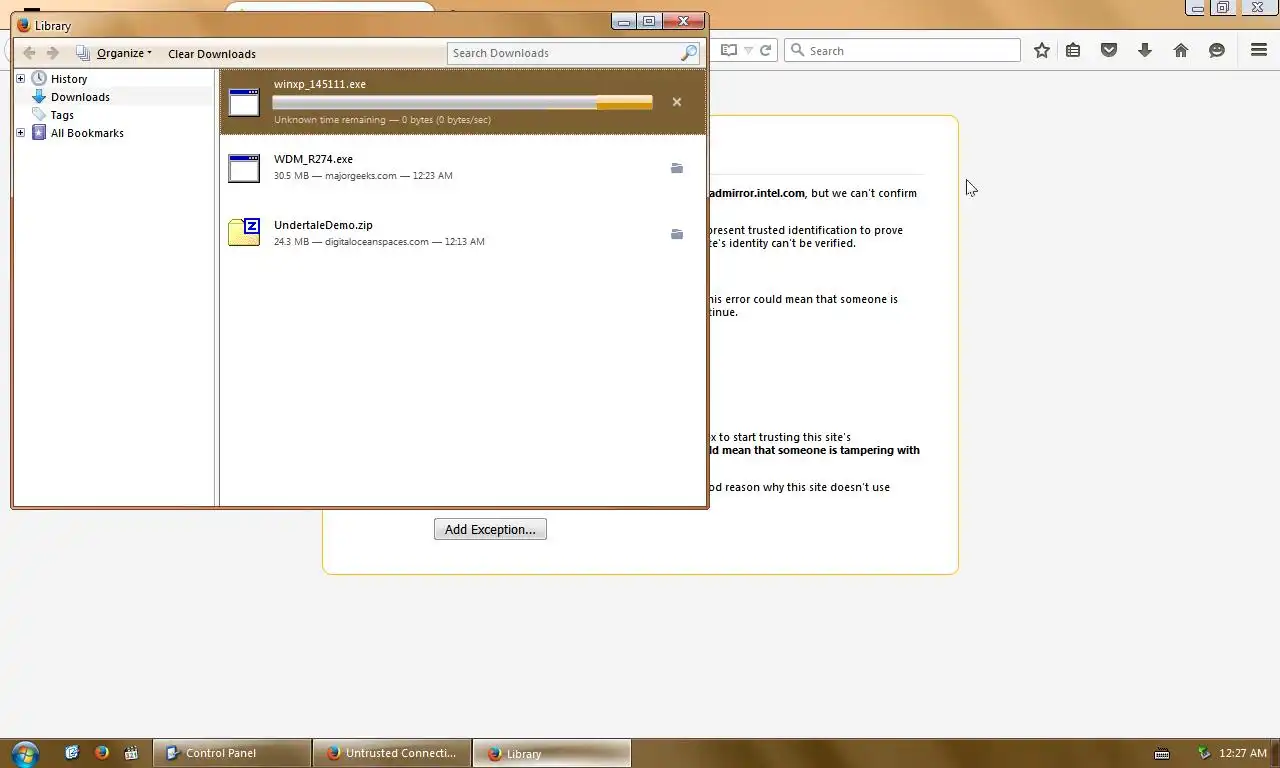Expand the History tree node
Viewport: 1280px width, 768px height.
(x=20, y=78)
